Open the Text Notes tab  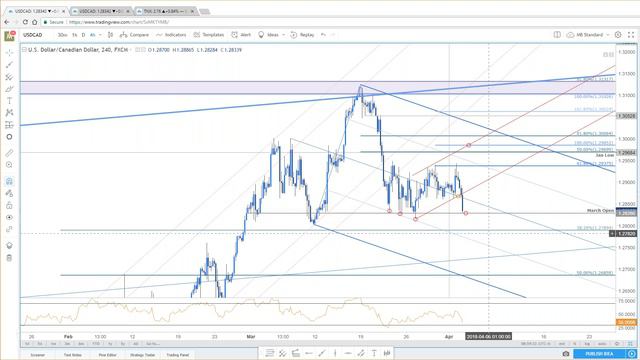tap(73, 355)
